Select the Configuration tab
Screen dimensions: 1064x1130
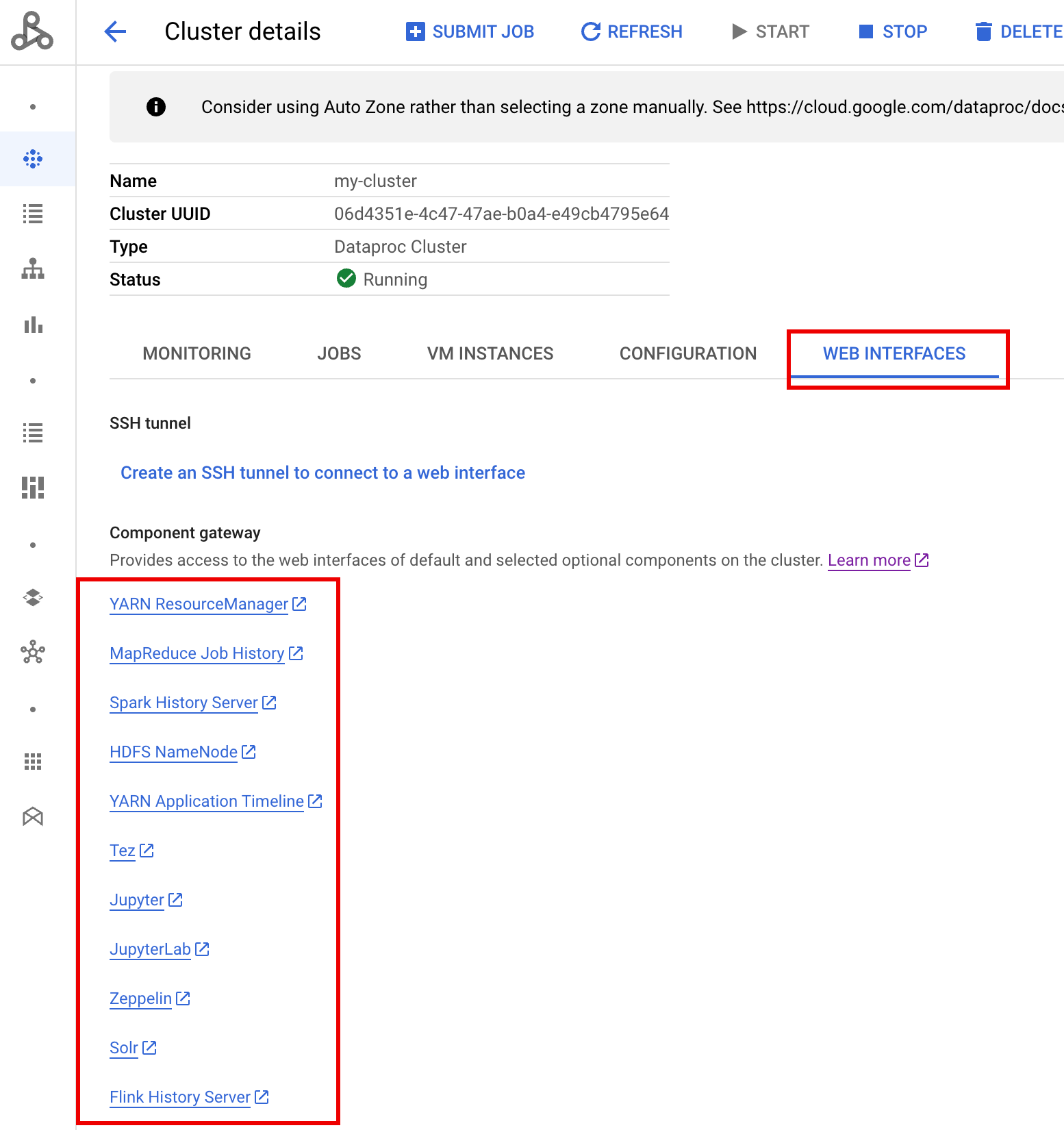[x=687, y=353]
